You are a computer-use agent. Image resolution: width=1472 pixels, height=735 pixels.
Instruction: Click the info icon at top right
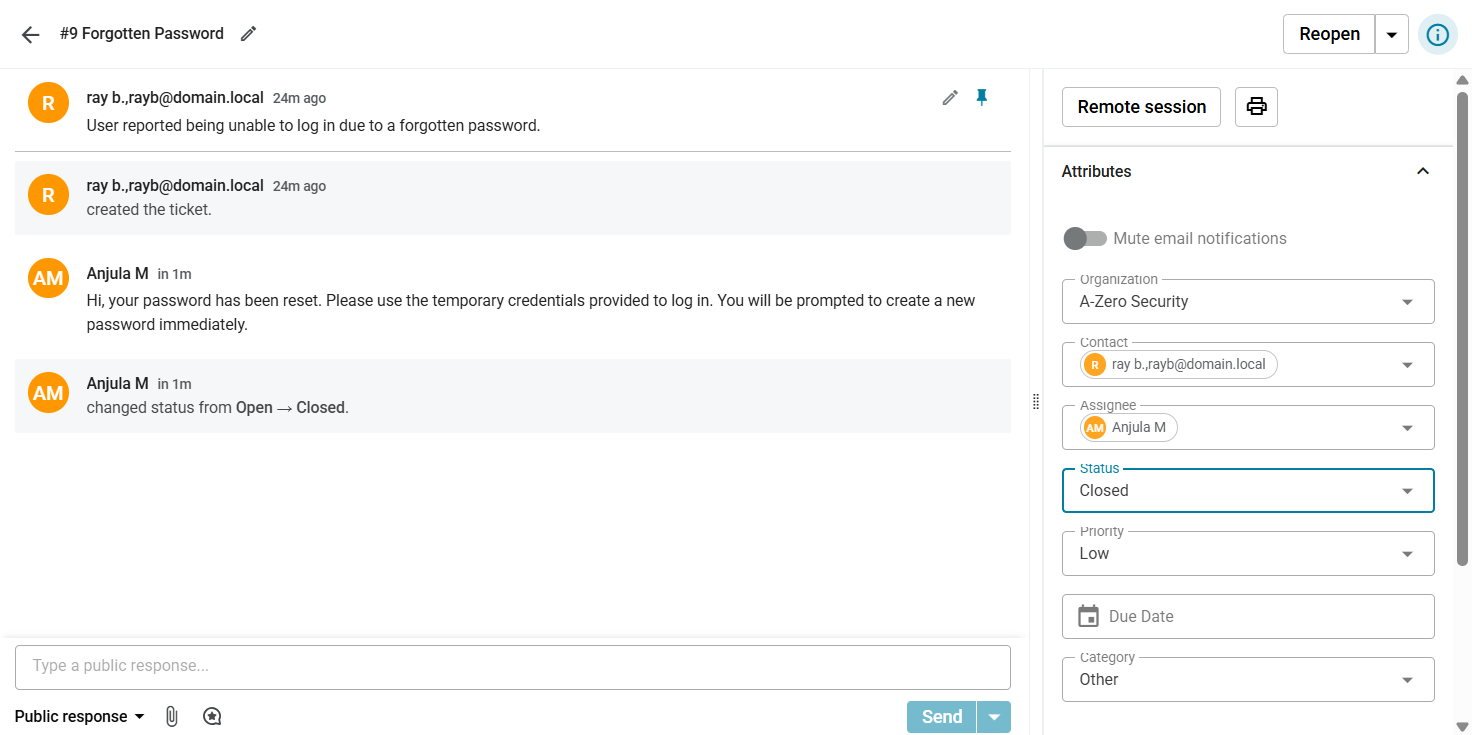(x=1437, y=34)
